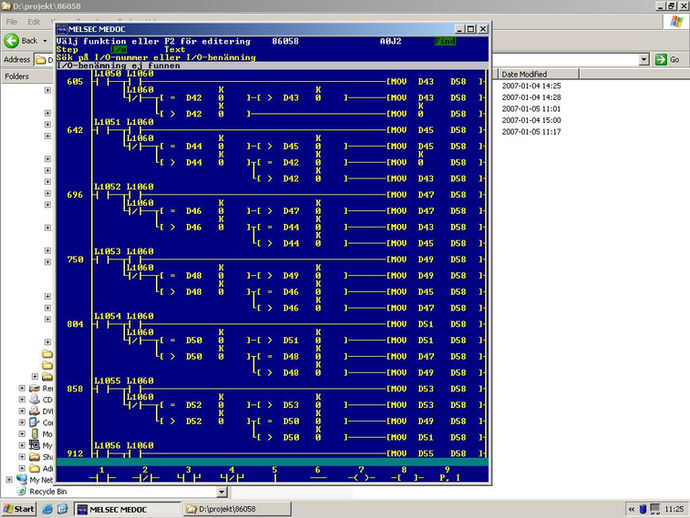The image size is (690, 518).
Task: Select the date 2007-01-05 11:17 entry
Action: point(531,132)
